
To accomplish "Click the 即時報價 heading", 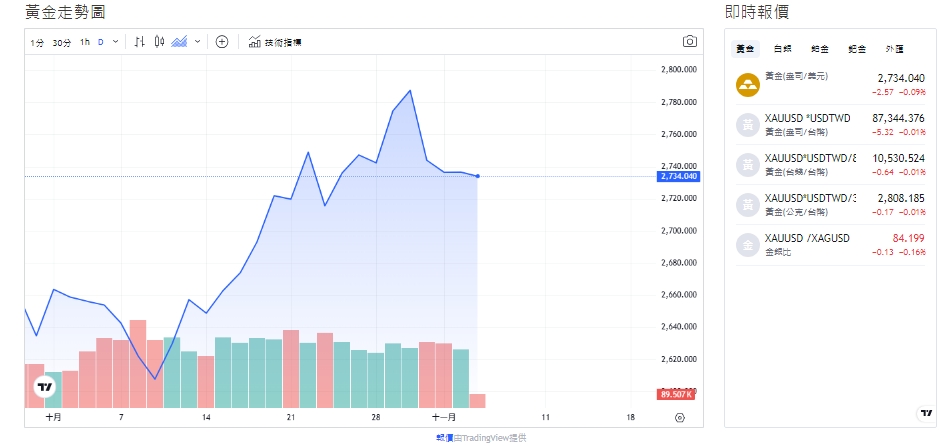I will pos(757,11).
